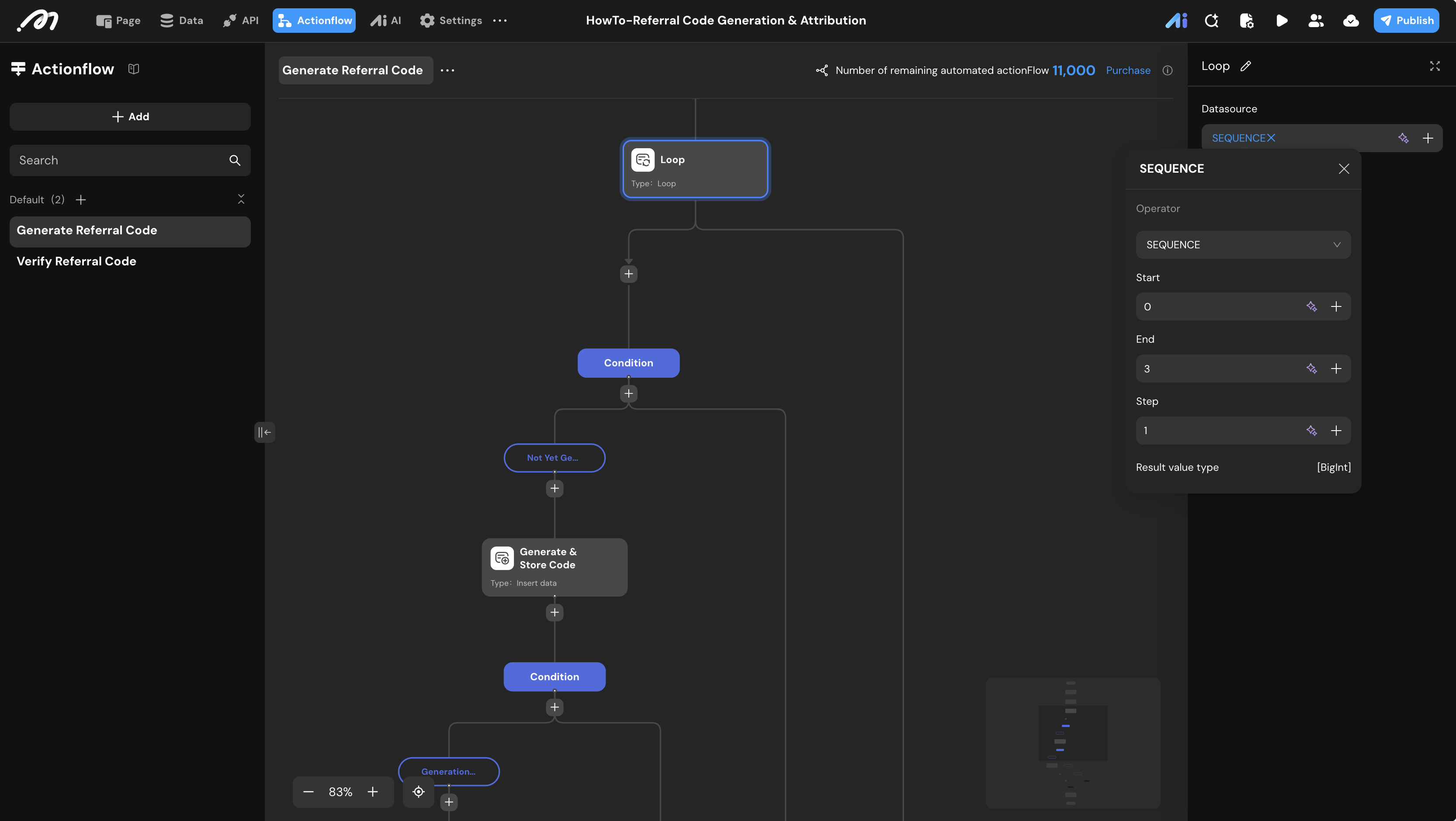The image size is (1456, 821).
Task: Click the magic wand icon in the Start field
Action: tap(1311, 306)
